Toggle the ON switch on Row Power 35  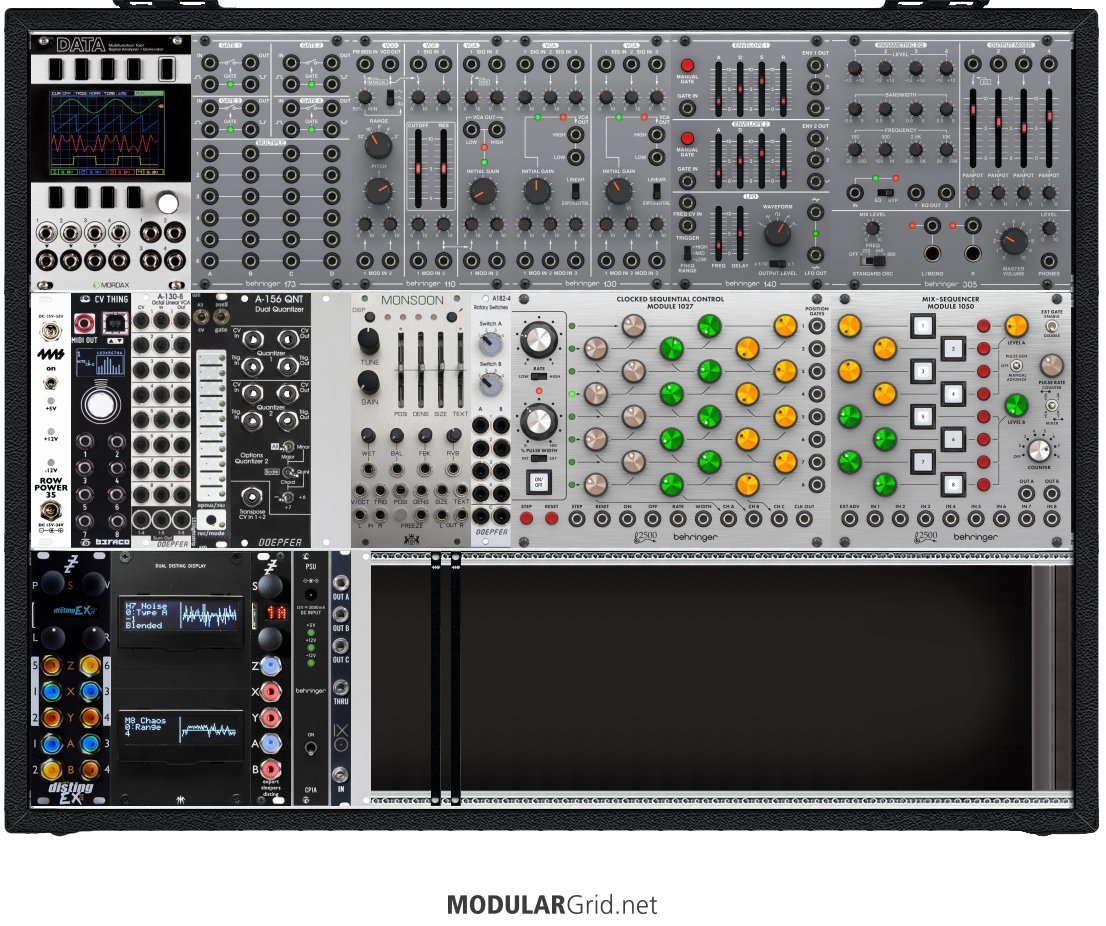point(51,384)
